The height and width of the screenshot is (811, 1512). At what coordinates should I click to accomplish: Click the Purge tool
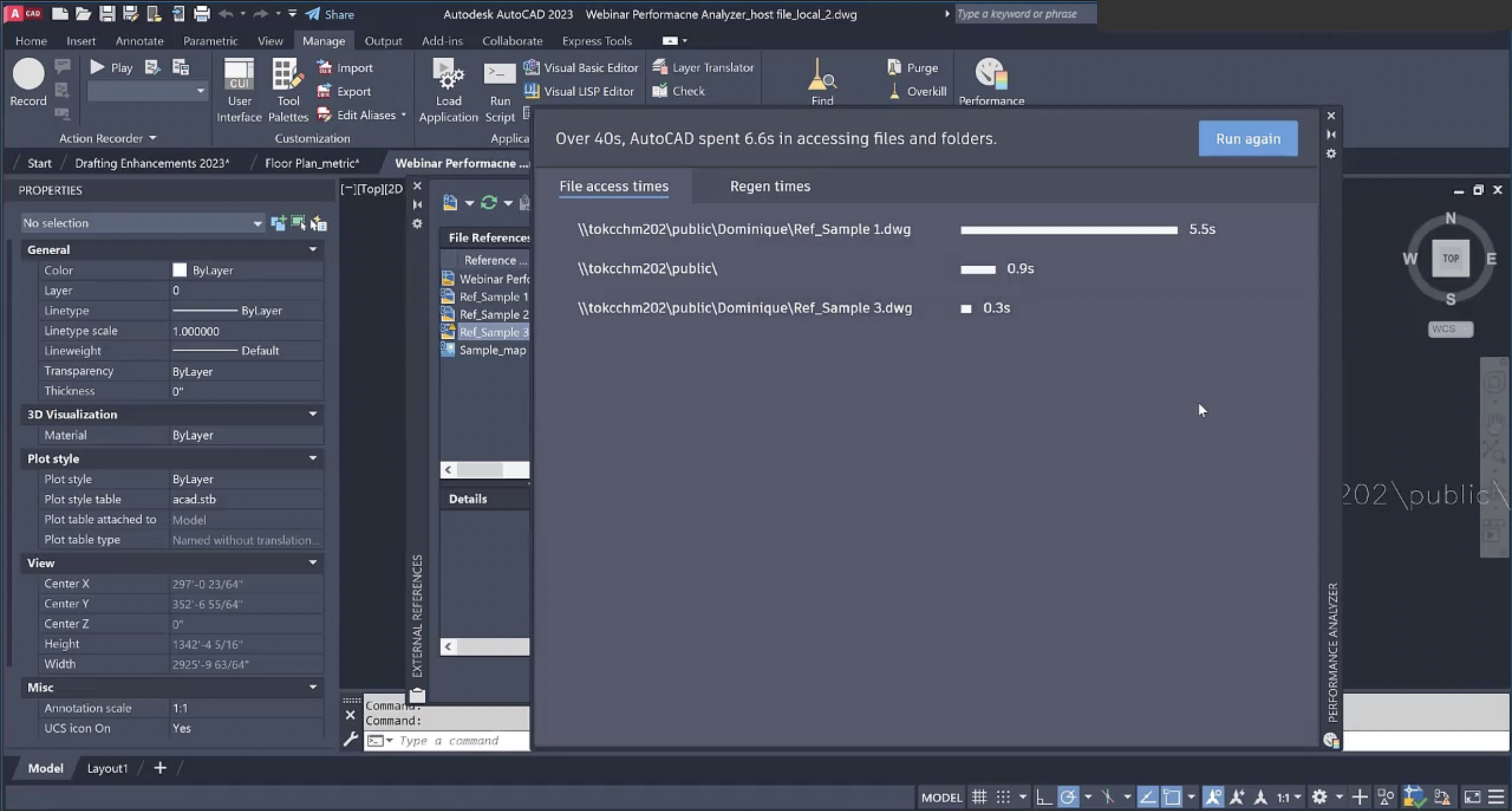913,68
